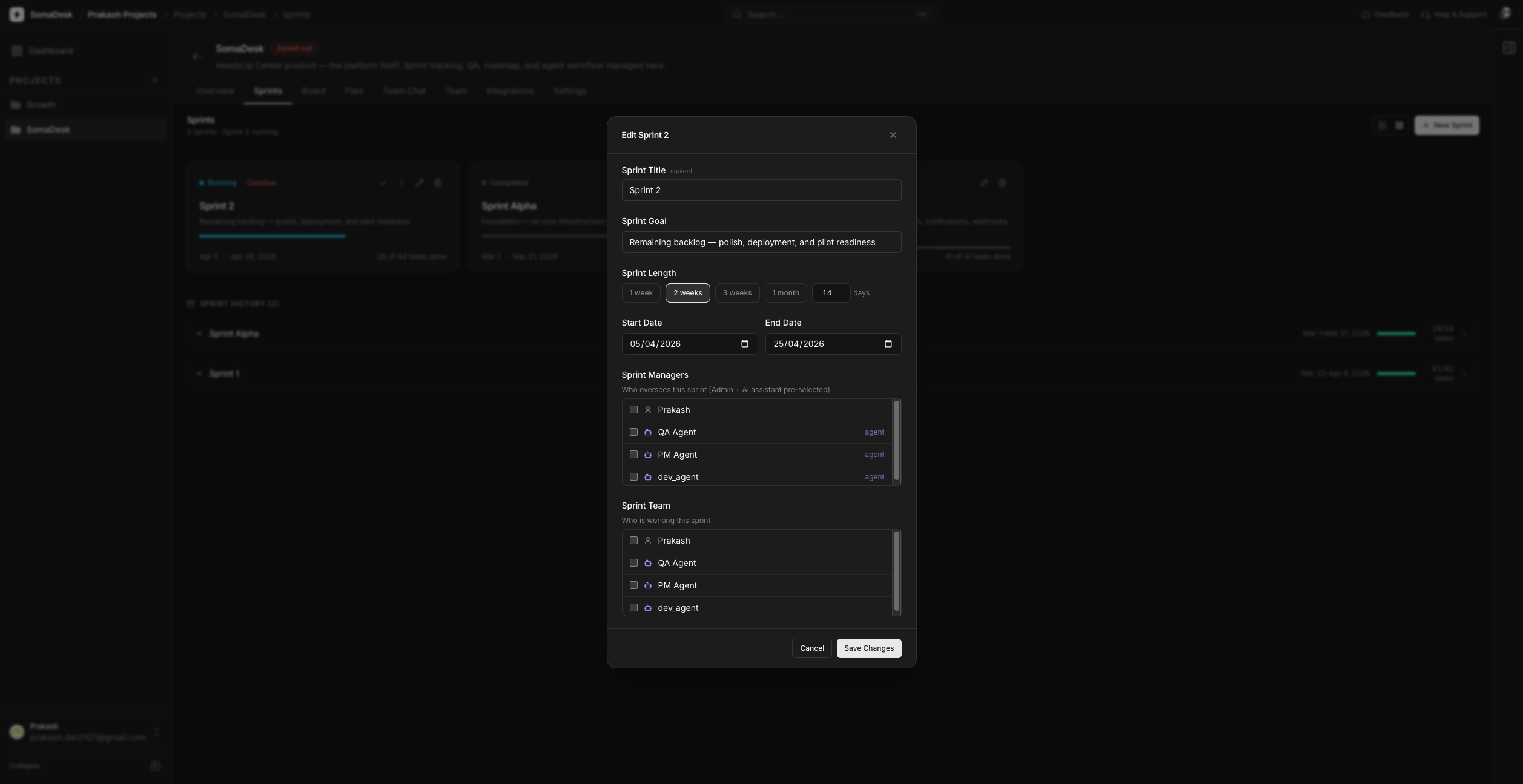Click the Start Date field showing 05/04/2026

(x=689, y=344)
